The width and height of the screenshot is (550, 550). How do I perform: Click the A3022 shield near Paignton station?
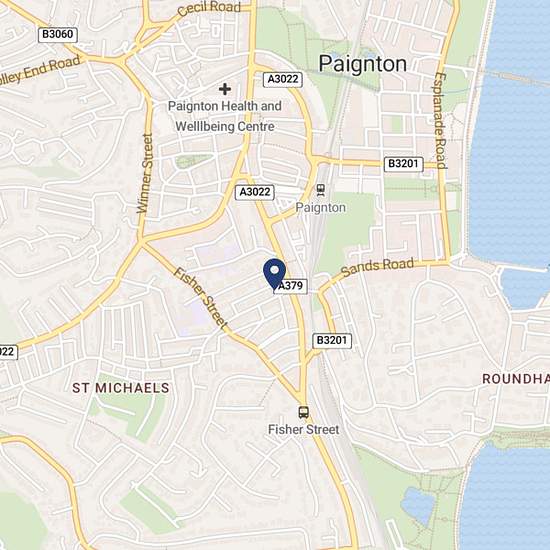(x=255, y=192)
